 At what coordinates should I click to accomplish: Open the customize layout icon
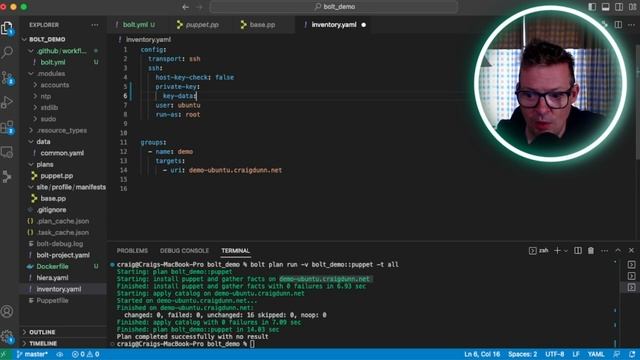[x=632, y=7]
